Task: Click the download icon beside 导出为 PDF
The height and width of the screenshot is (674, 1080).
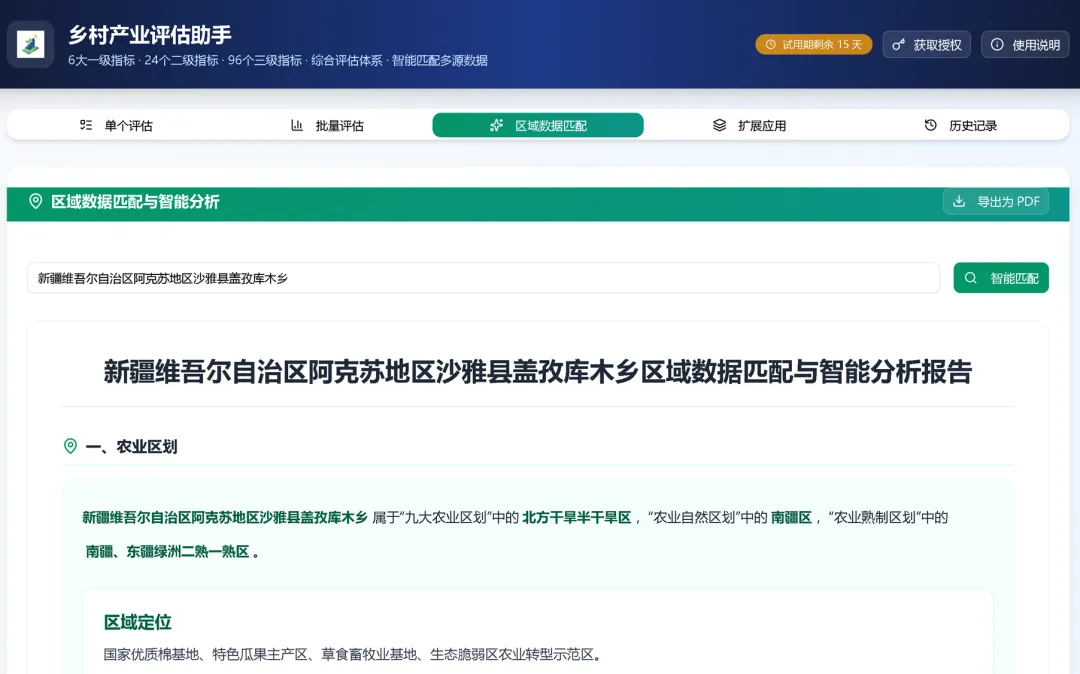Action: (959, 202)
